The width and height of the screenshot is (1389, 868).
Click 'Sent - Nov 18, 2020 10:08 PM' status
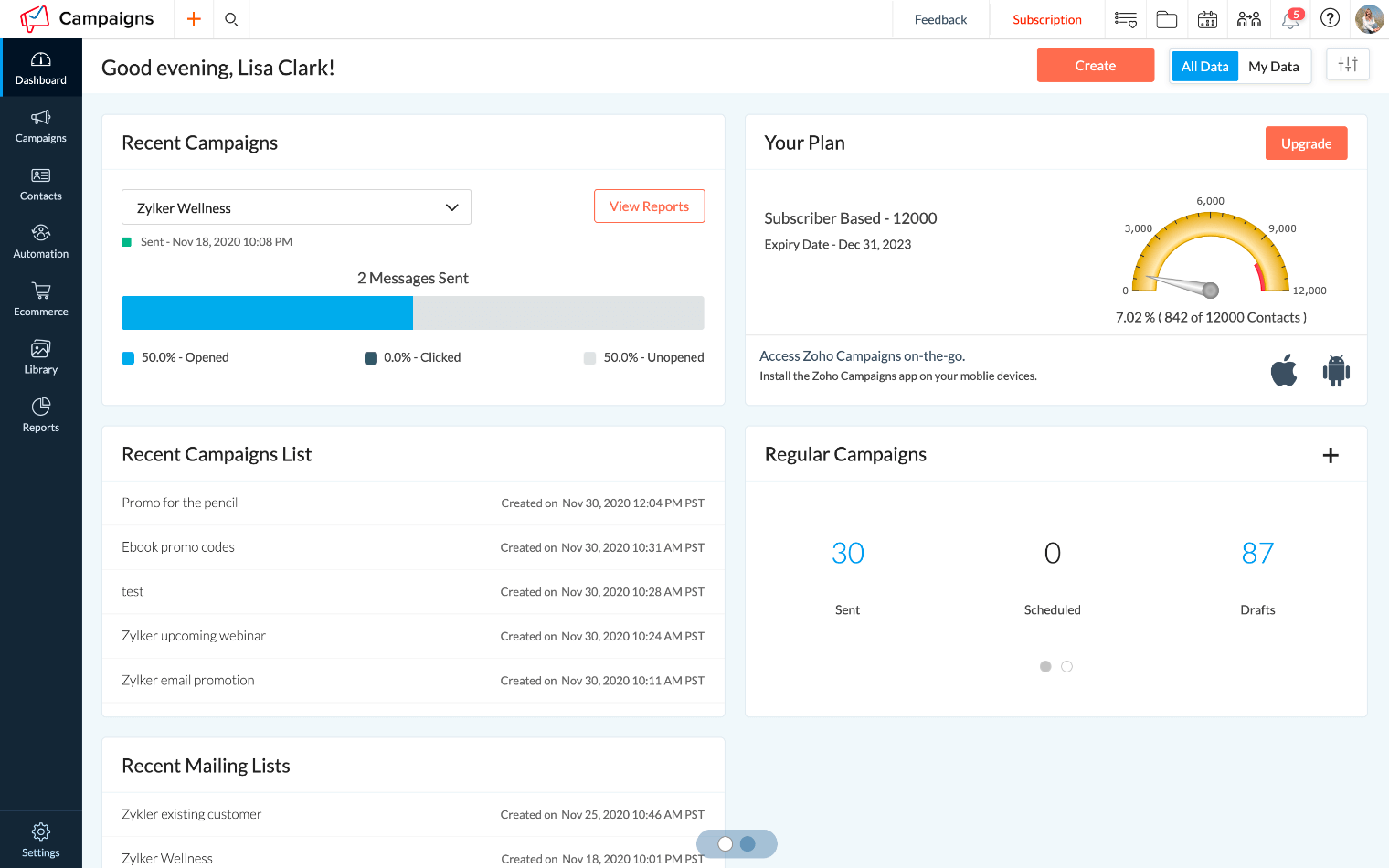217,242
